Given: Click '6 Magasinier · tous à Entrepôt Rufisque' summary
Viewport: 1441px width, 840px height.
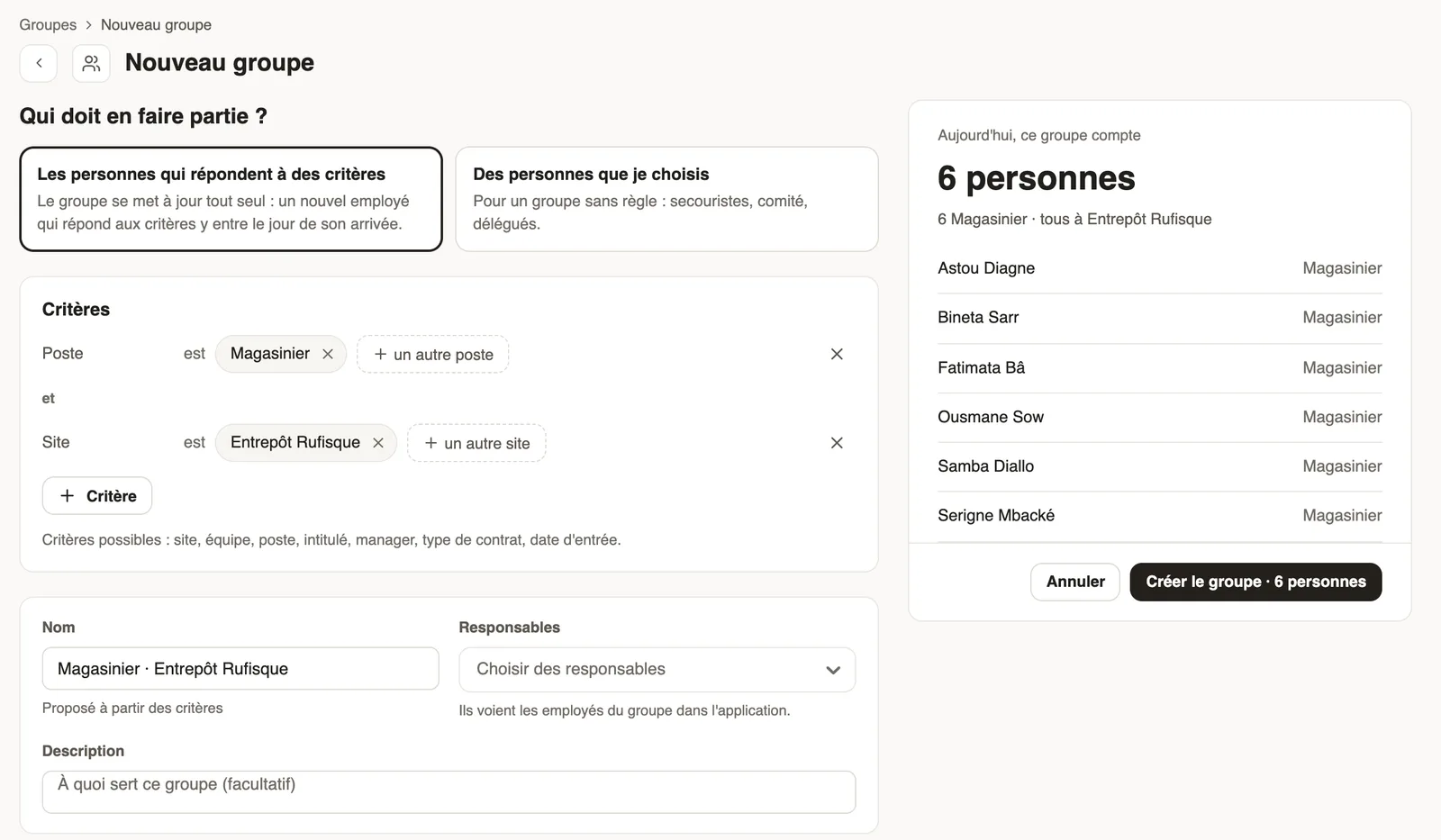Looking at the screenshot, I should (1074, 219).
